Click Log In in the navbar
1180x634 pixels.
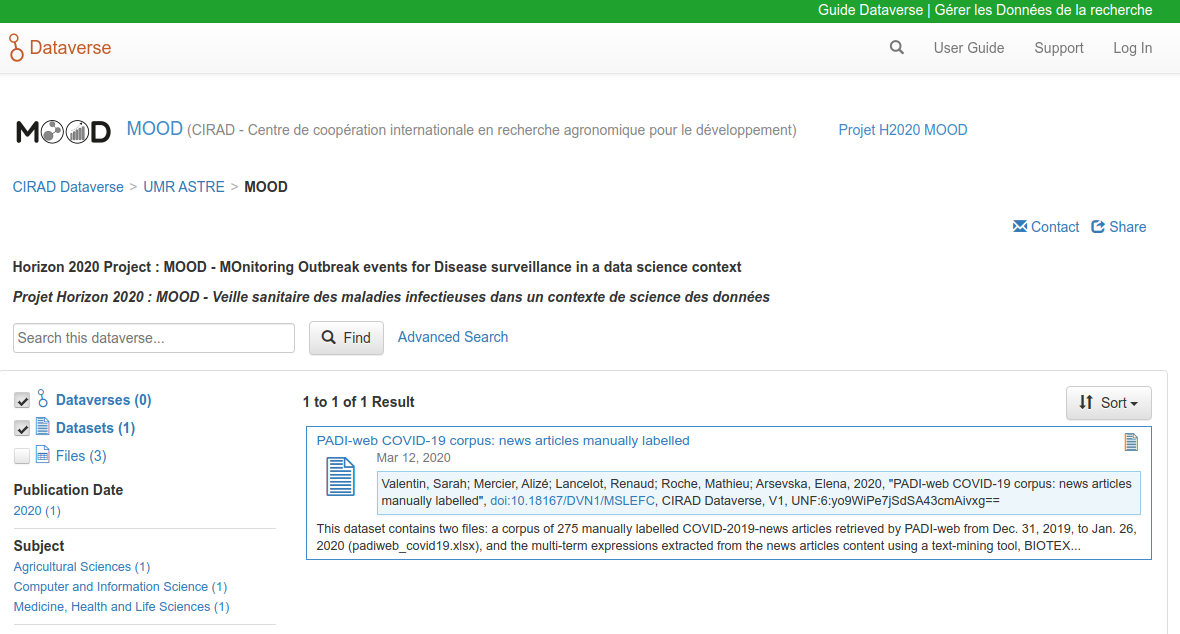1132,48
